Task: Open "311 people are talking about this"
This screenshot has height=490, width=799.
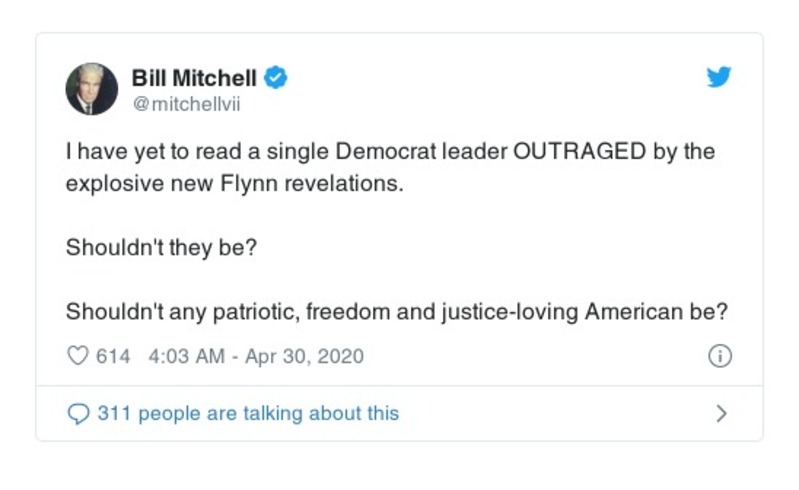Action: [247, 413]
